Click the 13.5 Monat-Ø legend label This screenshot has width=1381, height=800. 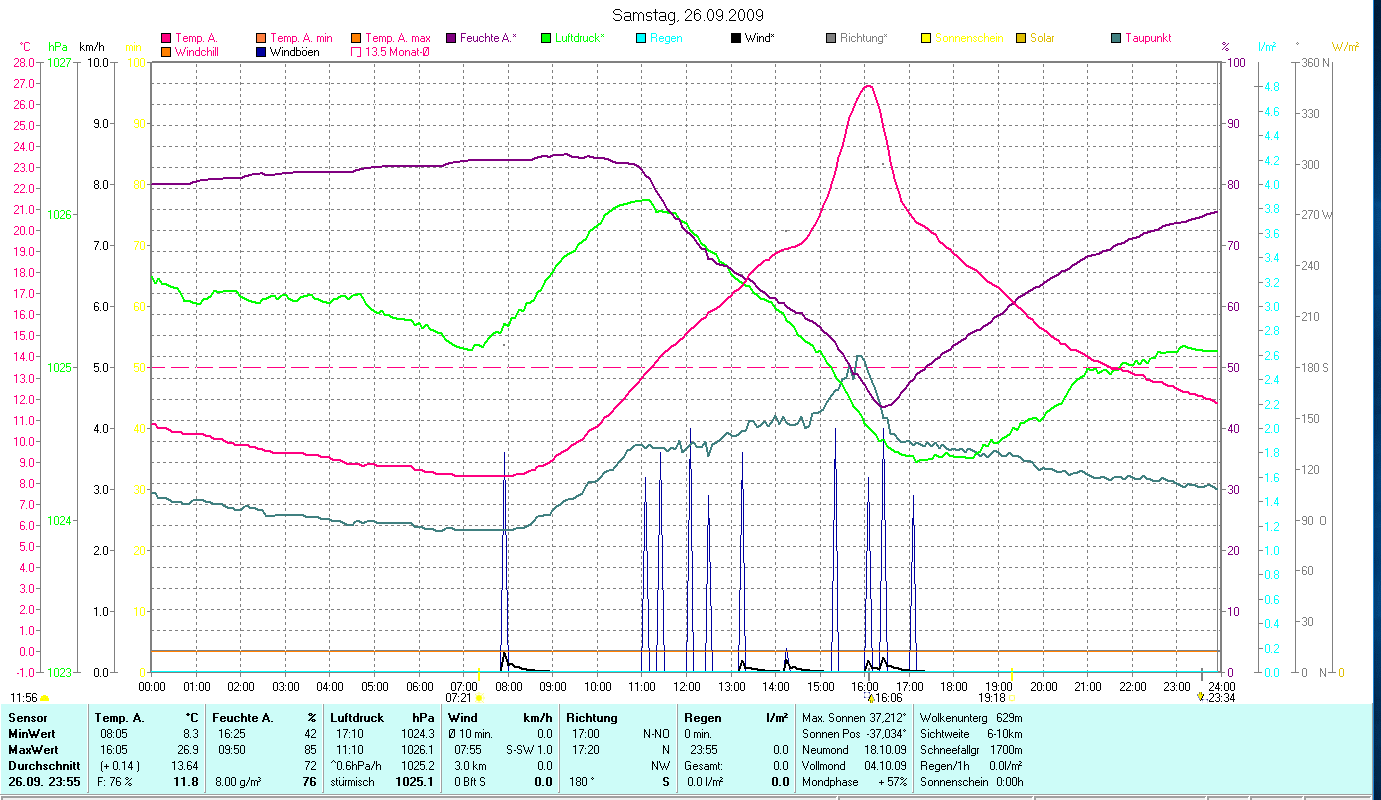tap(398, 51)
